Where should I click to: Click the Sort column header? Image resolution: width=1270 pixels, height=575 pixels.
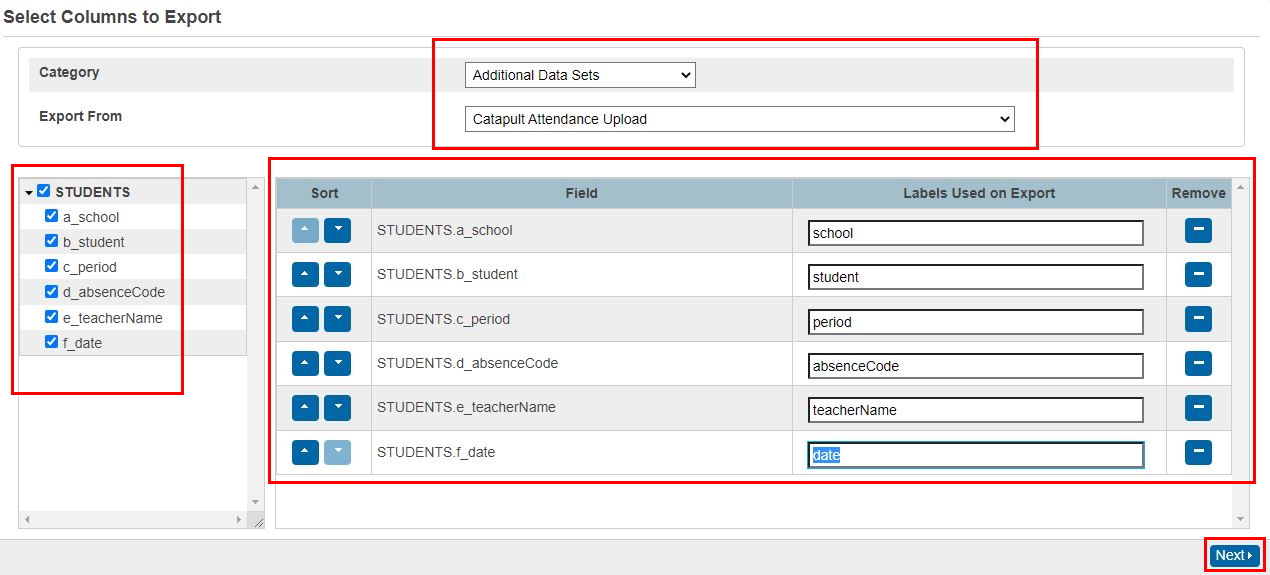pos(324,193)
